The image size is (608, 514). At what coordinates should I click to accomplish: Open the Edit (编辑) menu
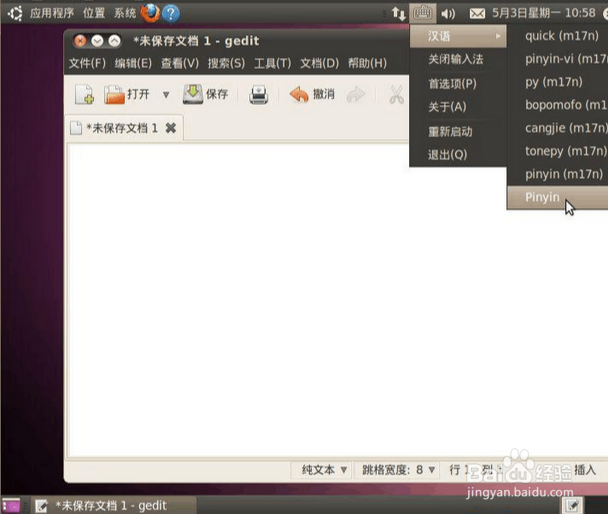(133, 63)
